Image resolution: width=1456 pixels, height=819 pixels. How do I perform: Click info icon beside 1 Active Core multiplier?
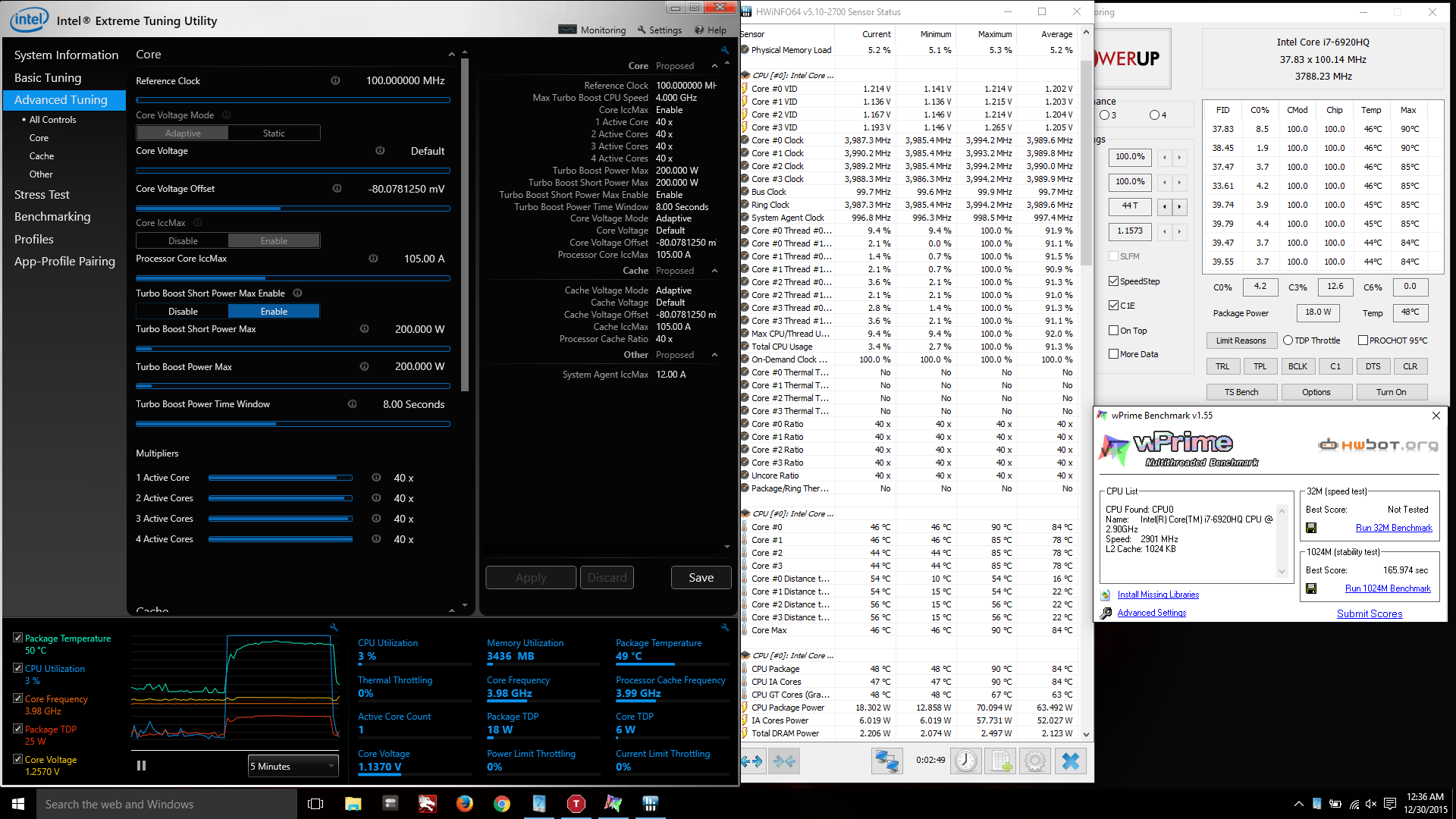[376, 478]
